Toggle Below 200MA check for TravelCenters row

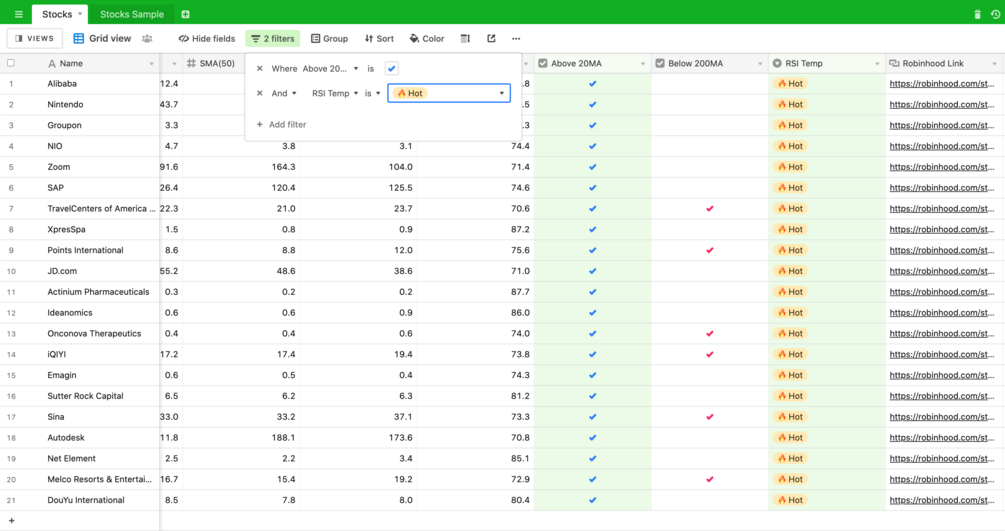[710, 208]
